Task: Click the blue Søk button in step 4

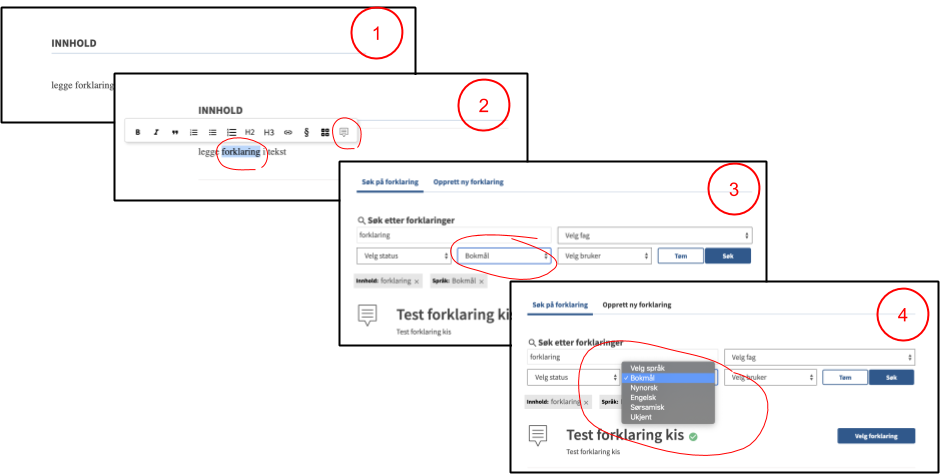Action: click(x=891, y=378)
